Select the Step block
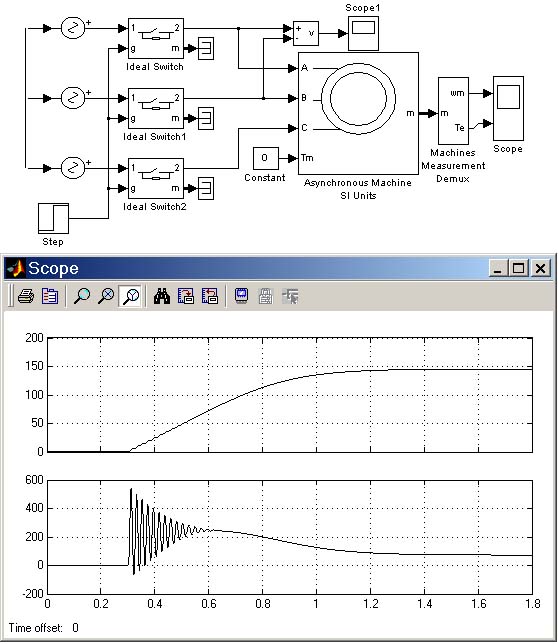Image resolution: width=558 pixels, height=644 pixels. coord(53,218)
